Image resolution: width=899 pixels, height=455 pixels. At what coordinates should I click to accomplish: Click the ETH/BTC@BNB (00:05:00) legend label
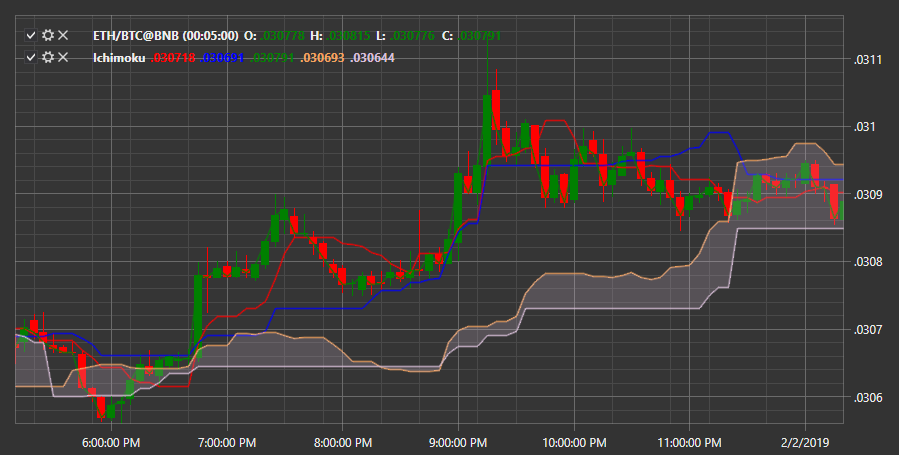(x=166, y=36)
